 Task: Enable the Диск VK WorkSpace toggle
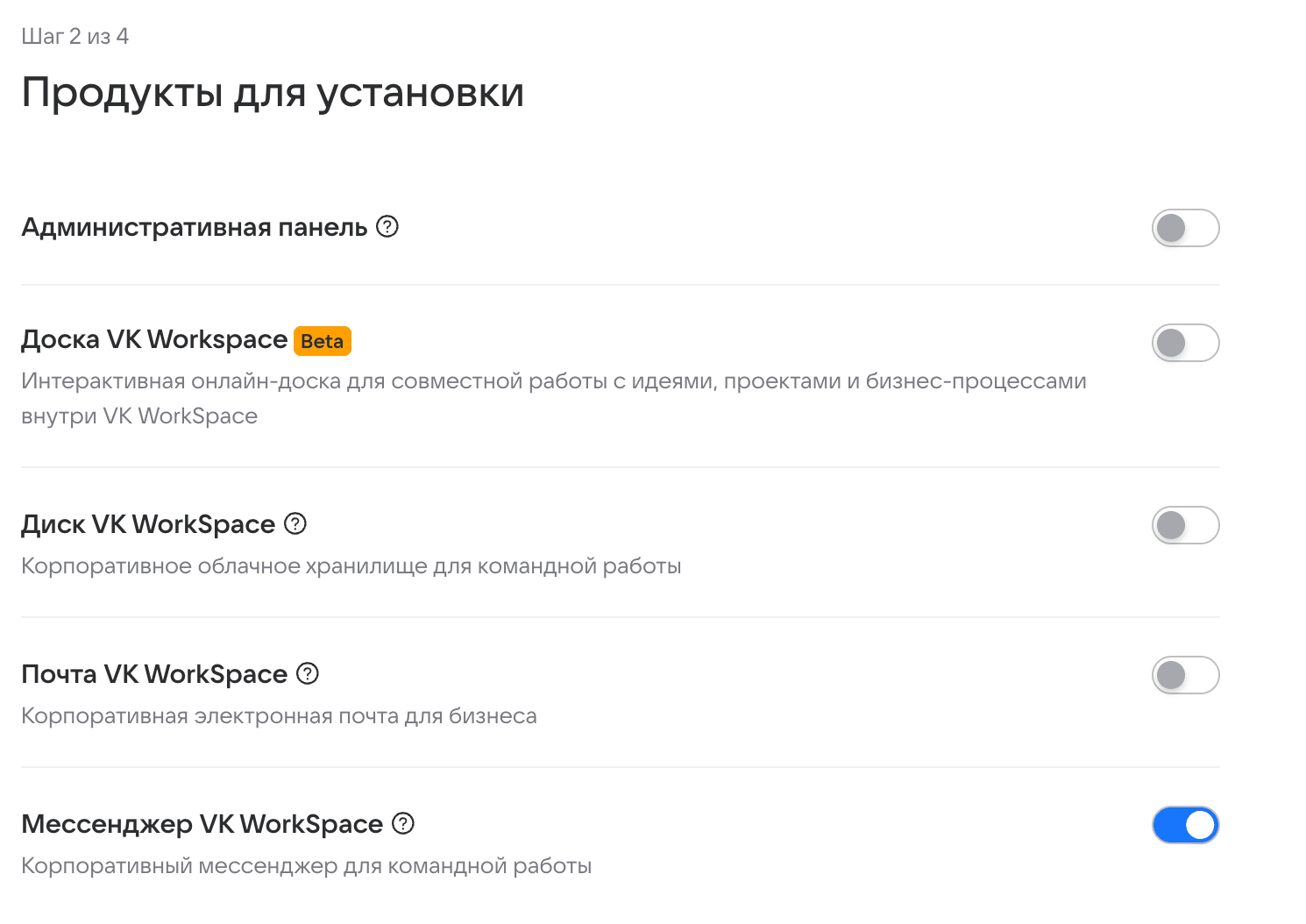click(1185, 525)
